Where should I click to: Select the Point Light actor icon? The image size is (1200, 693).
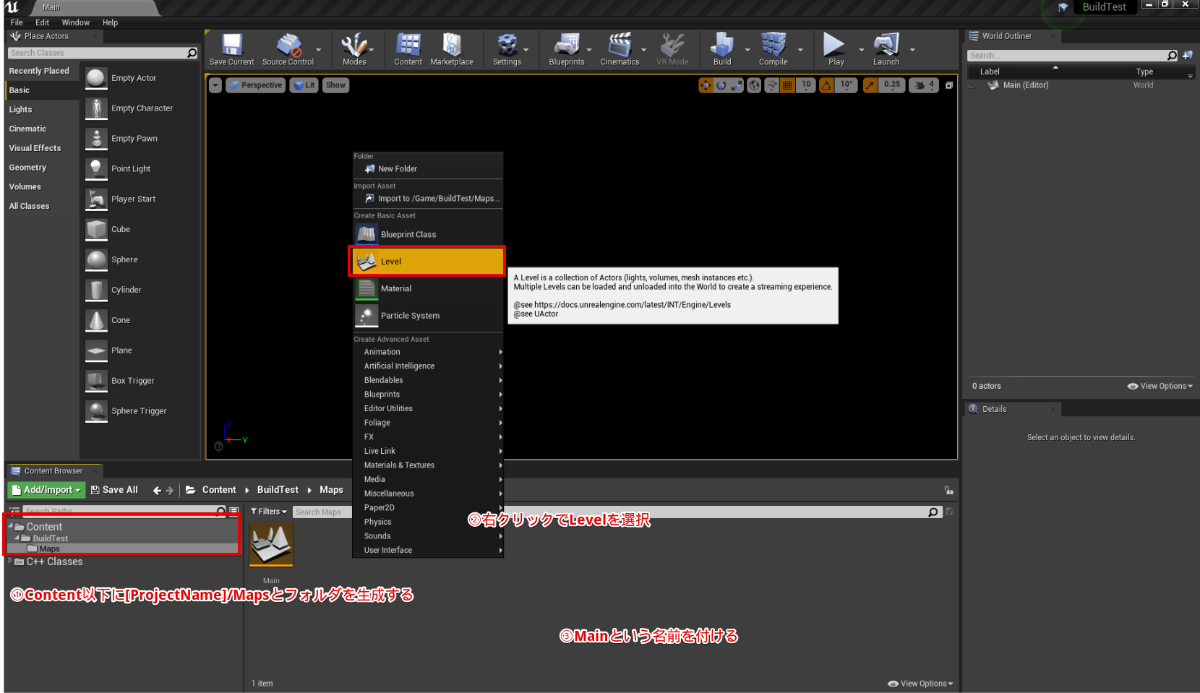(96, 169)
